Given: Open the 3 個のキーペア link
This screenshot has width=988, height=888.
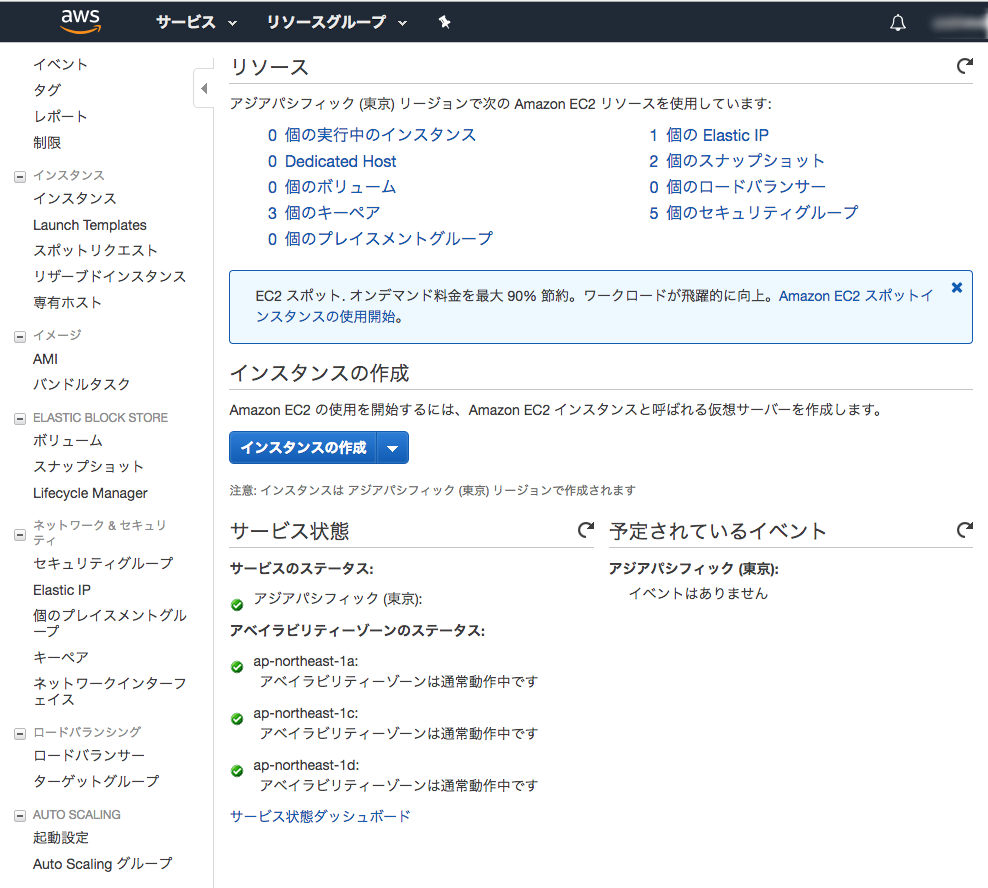Looking at the screenshot, I should tap(324, 213).
